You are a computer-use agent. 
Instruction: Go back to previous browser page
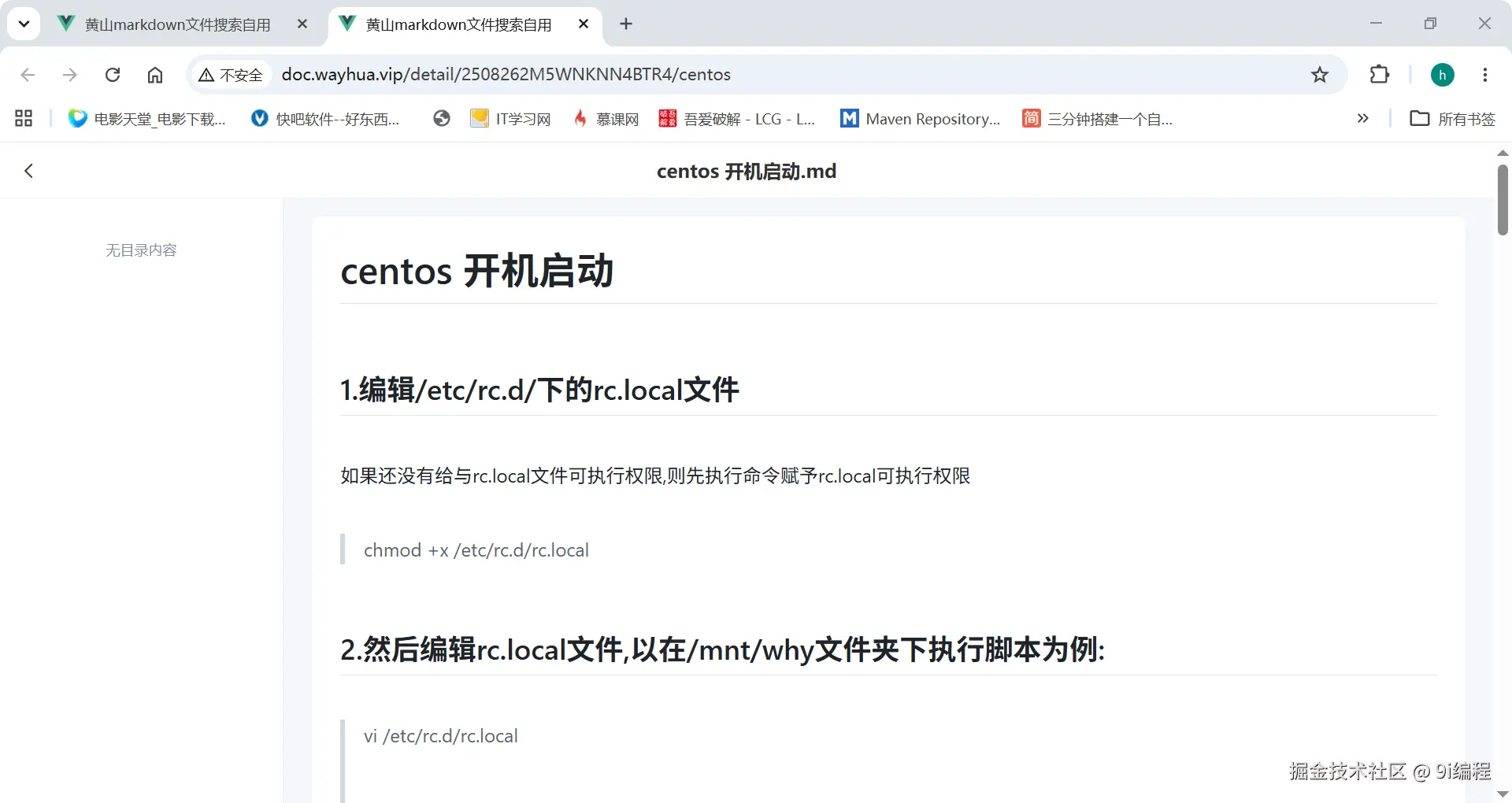tap(28, 75)
